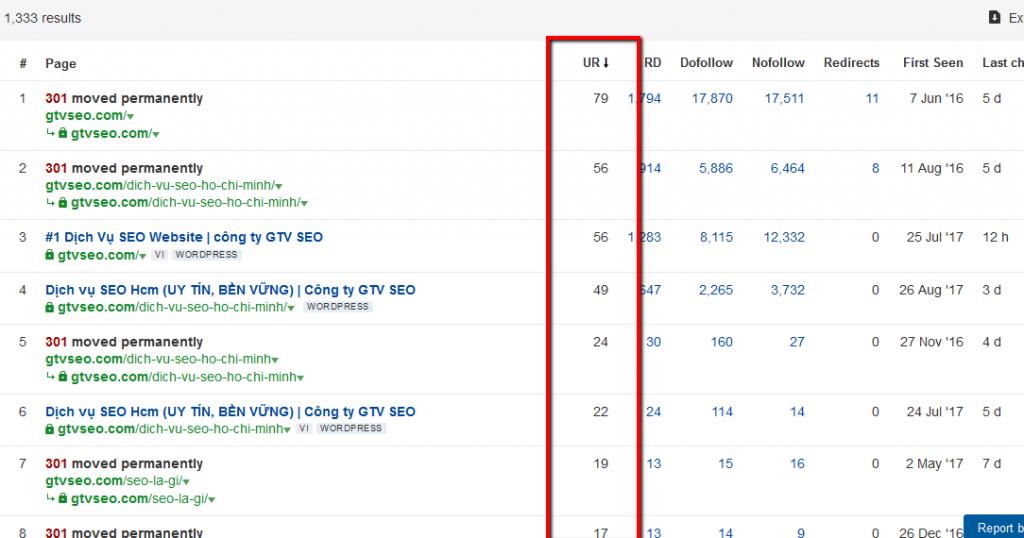Viewport: 1024px width, 538px height.
Task: Click the WORDPRESS tag in row 4
Action: pyautogui.click(x=338, y=307)
